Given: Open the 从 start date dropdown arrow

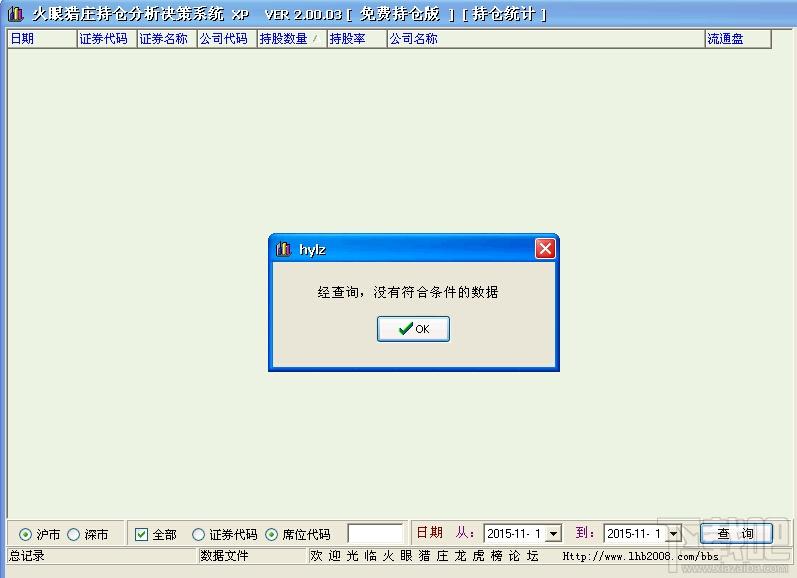Looking at the screenshot, I should (554, 534).
